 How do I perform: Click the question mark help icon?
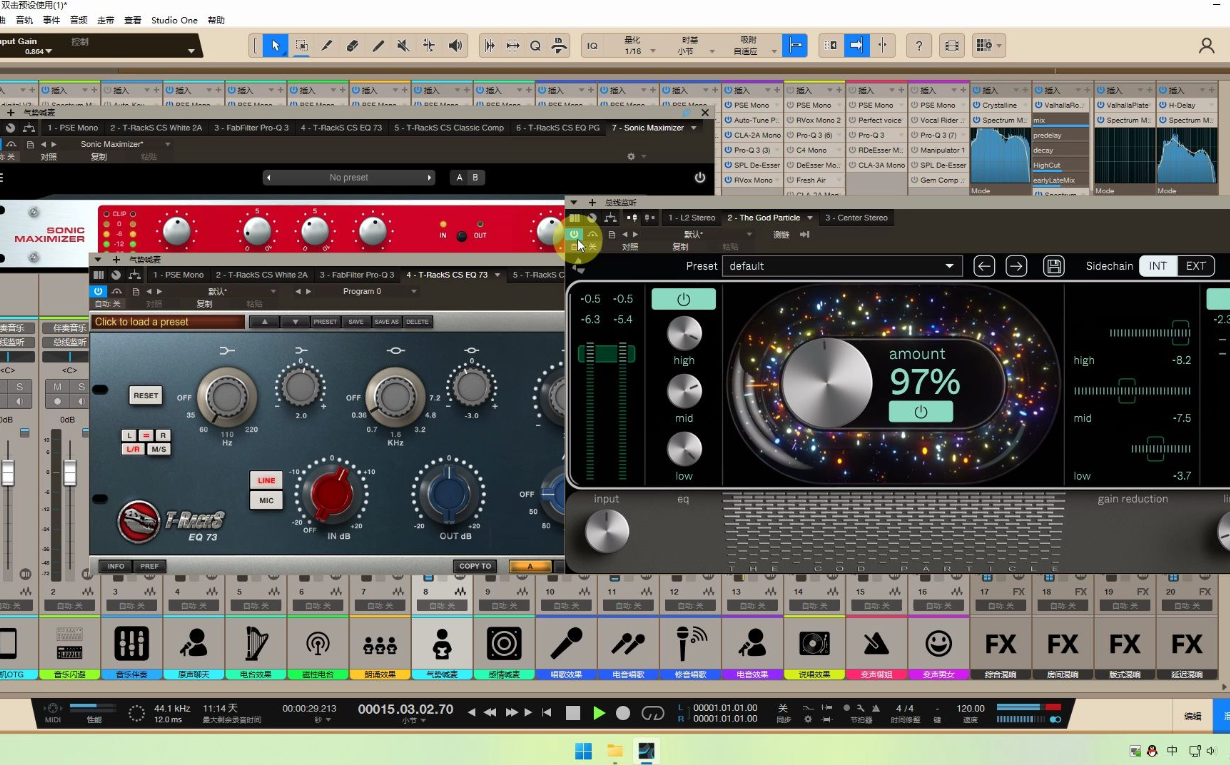click(x=919, y=45)
